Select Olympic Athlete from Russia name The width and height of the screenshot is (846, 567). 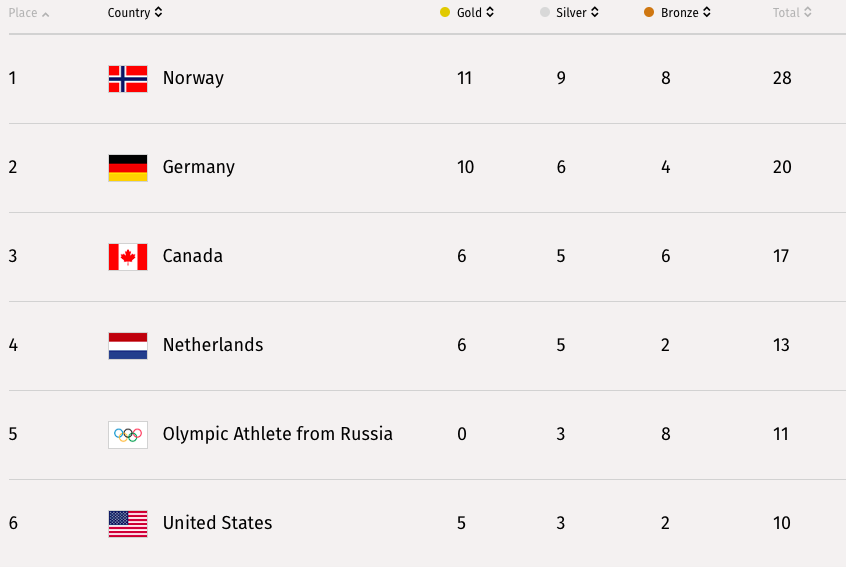pos(278,434)
